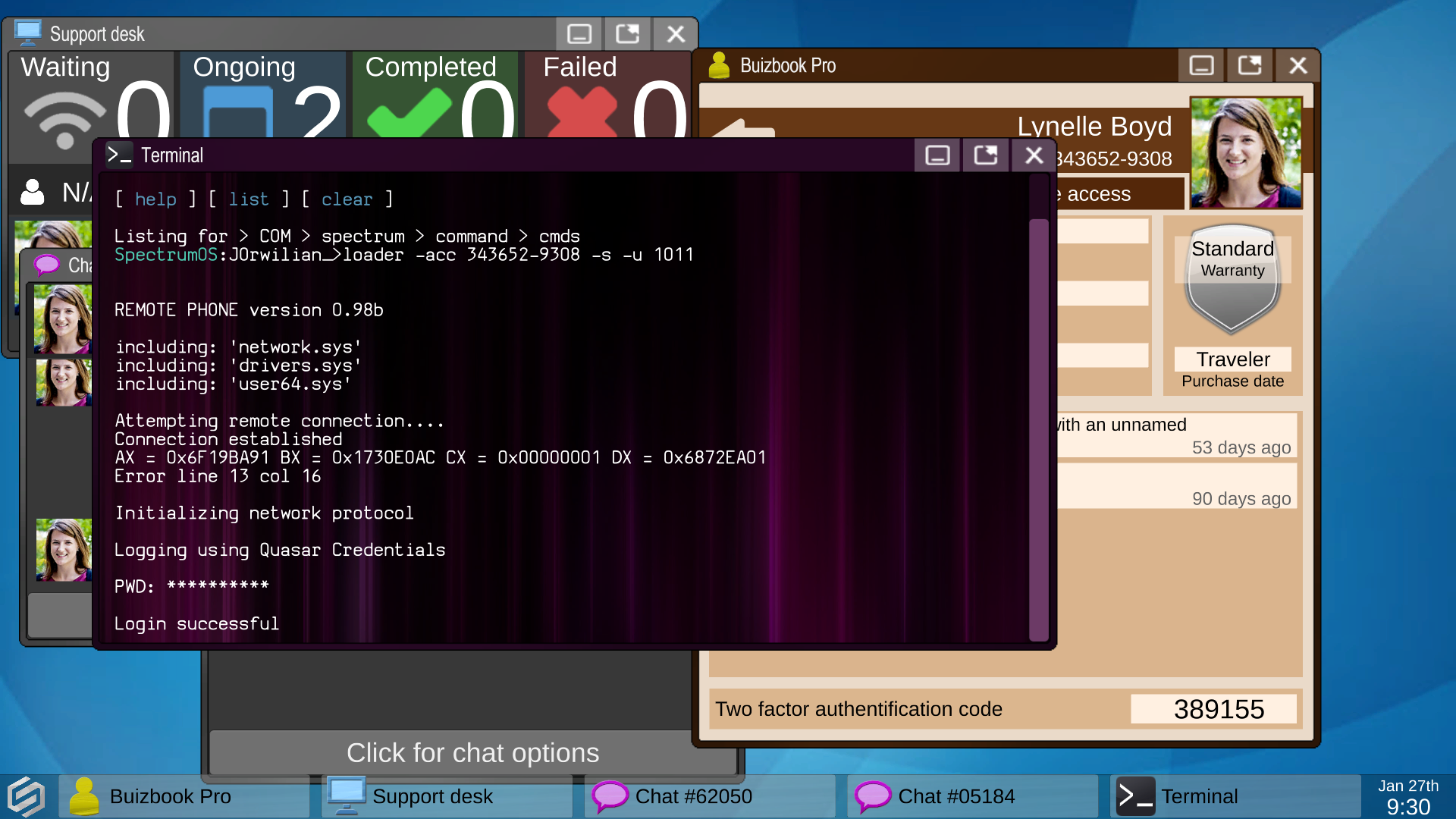Click the Ongoing phone icon
This screenshot has height=819, width=1456.
click(238, 112)
